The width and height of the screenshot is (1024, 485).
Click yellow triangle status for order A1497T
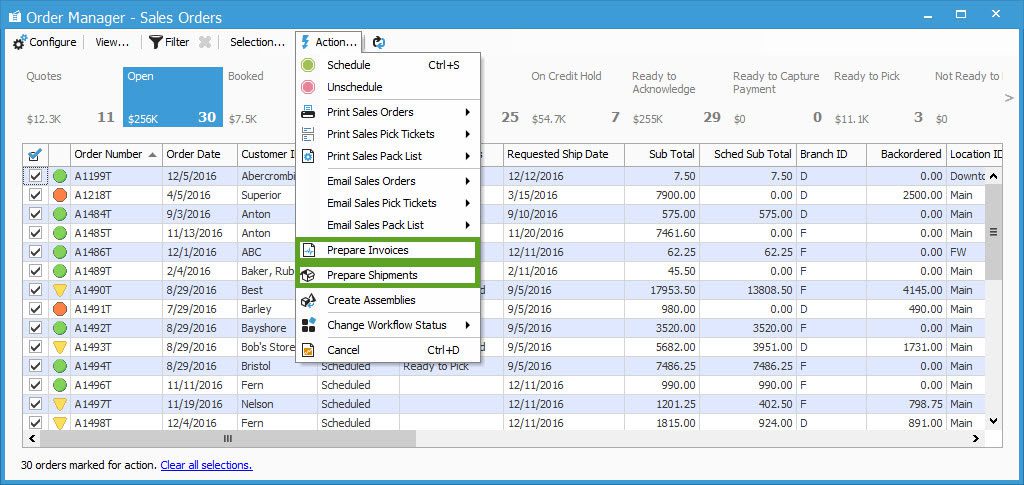point(60,404)
